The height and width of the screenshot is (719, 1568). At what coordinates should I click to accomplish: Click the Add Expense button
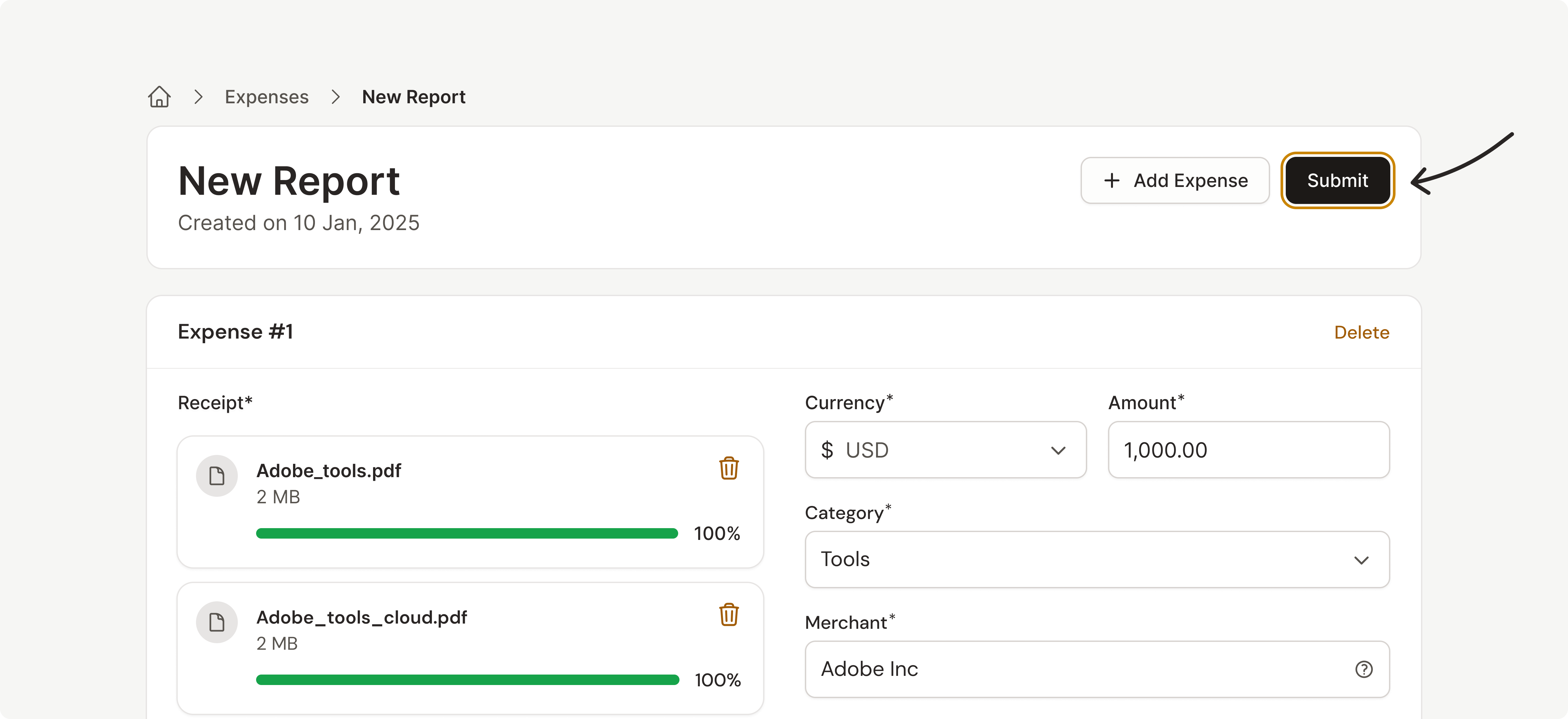coord(1175,180)
